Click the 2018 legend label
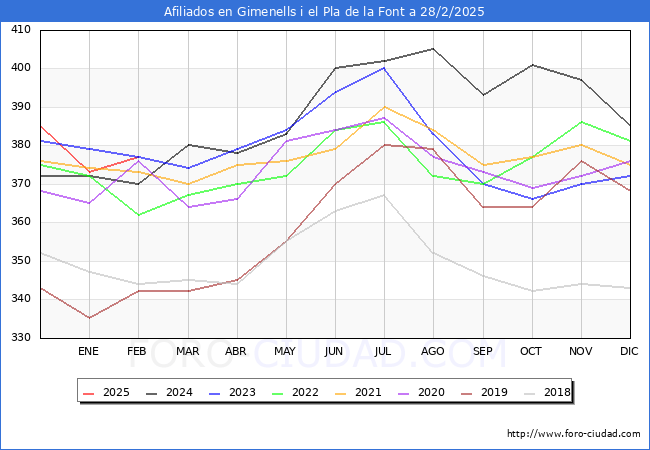This screenshot has width=650, height=450. pos(557,392)
